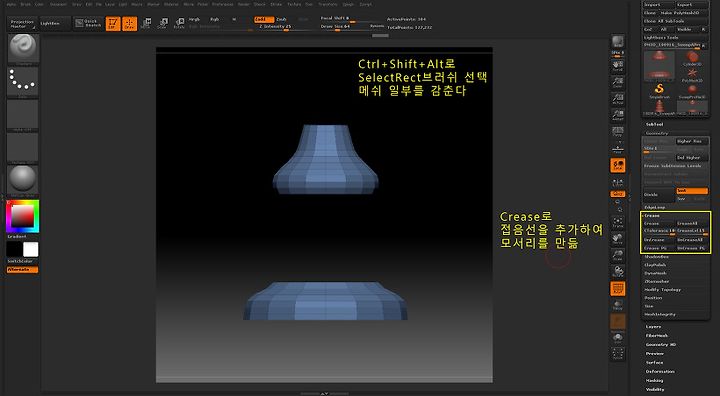
Task: Open the Render menu
Action: pyautogui.click(x=244, y=4)
